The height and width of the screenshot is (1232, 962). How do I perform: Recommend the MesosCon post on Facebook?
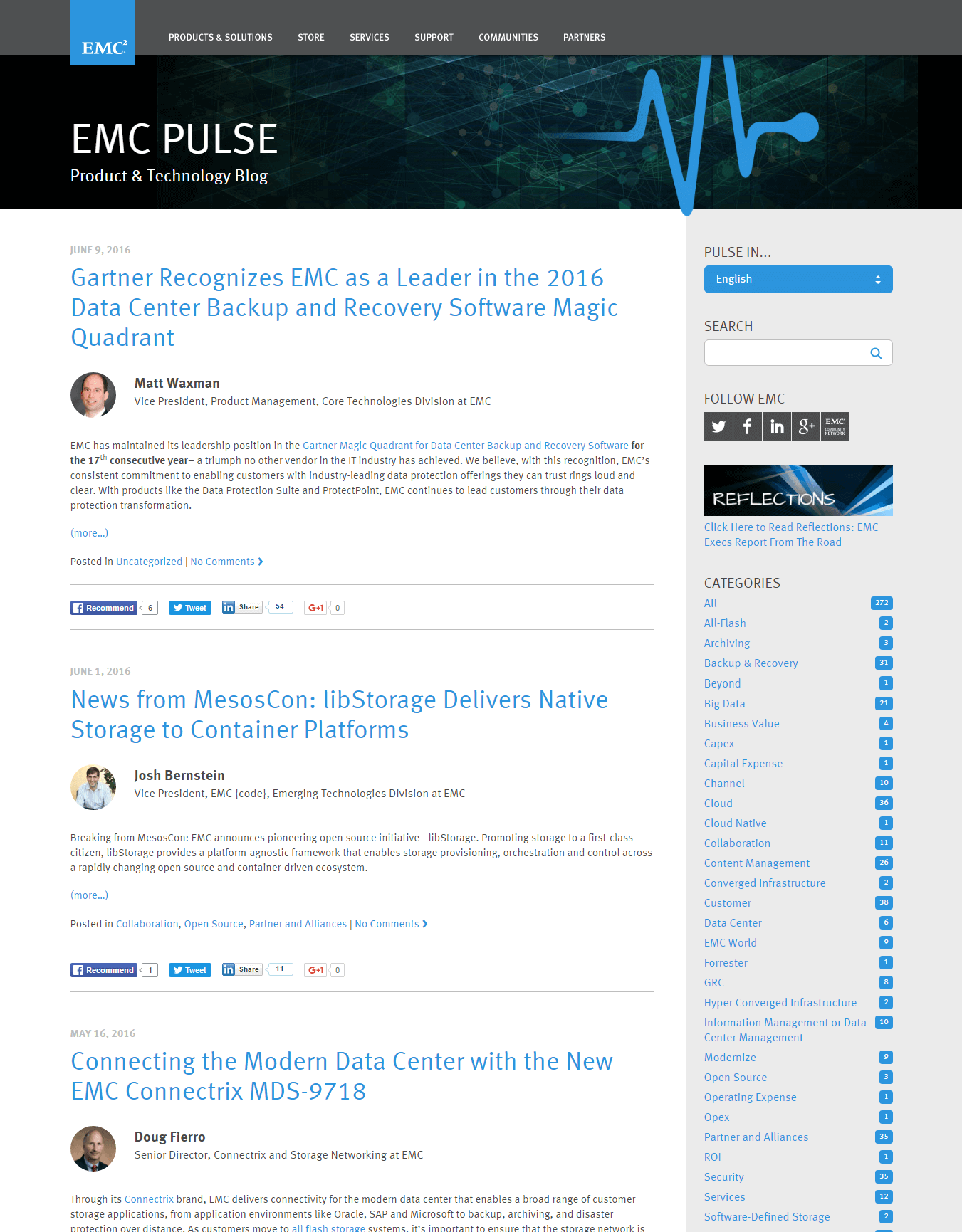[x=104, y=970]
